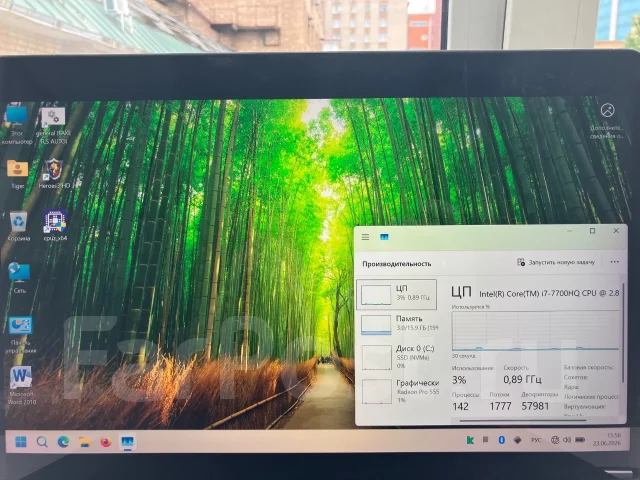The width and height of the screenshot is (640, 480).
Task: Launch Microsoft Word 2010 shortcut
Action: (22, 386)
